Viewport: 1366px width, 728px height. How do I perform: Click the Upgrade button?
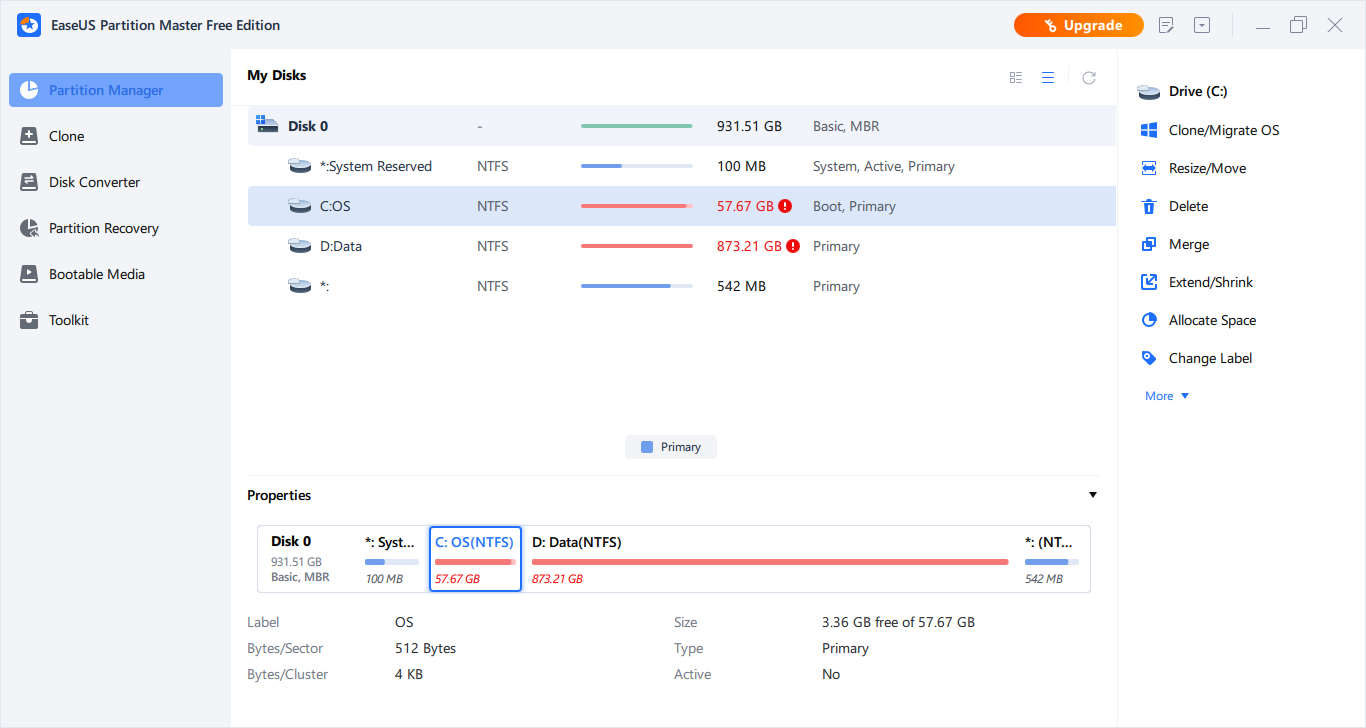pos(1079,25)
